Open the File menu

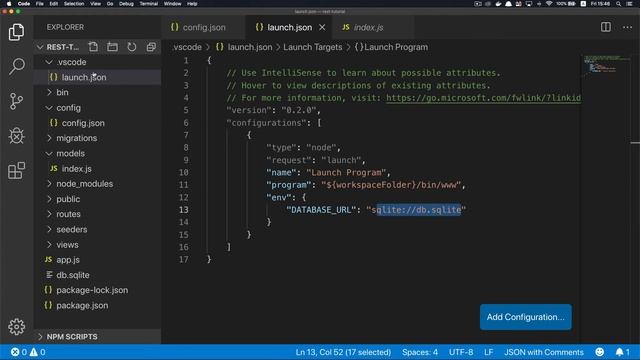click(x=40, y=4)
